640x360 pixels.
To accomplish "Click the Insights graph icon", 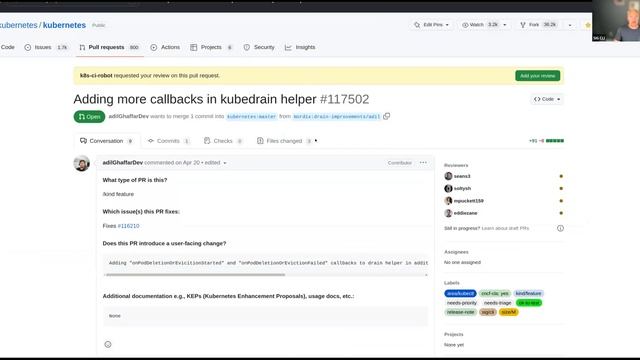I will tap(288, 47).
